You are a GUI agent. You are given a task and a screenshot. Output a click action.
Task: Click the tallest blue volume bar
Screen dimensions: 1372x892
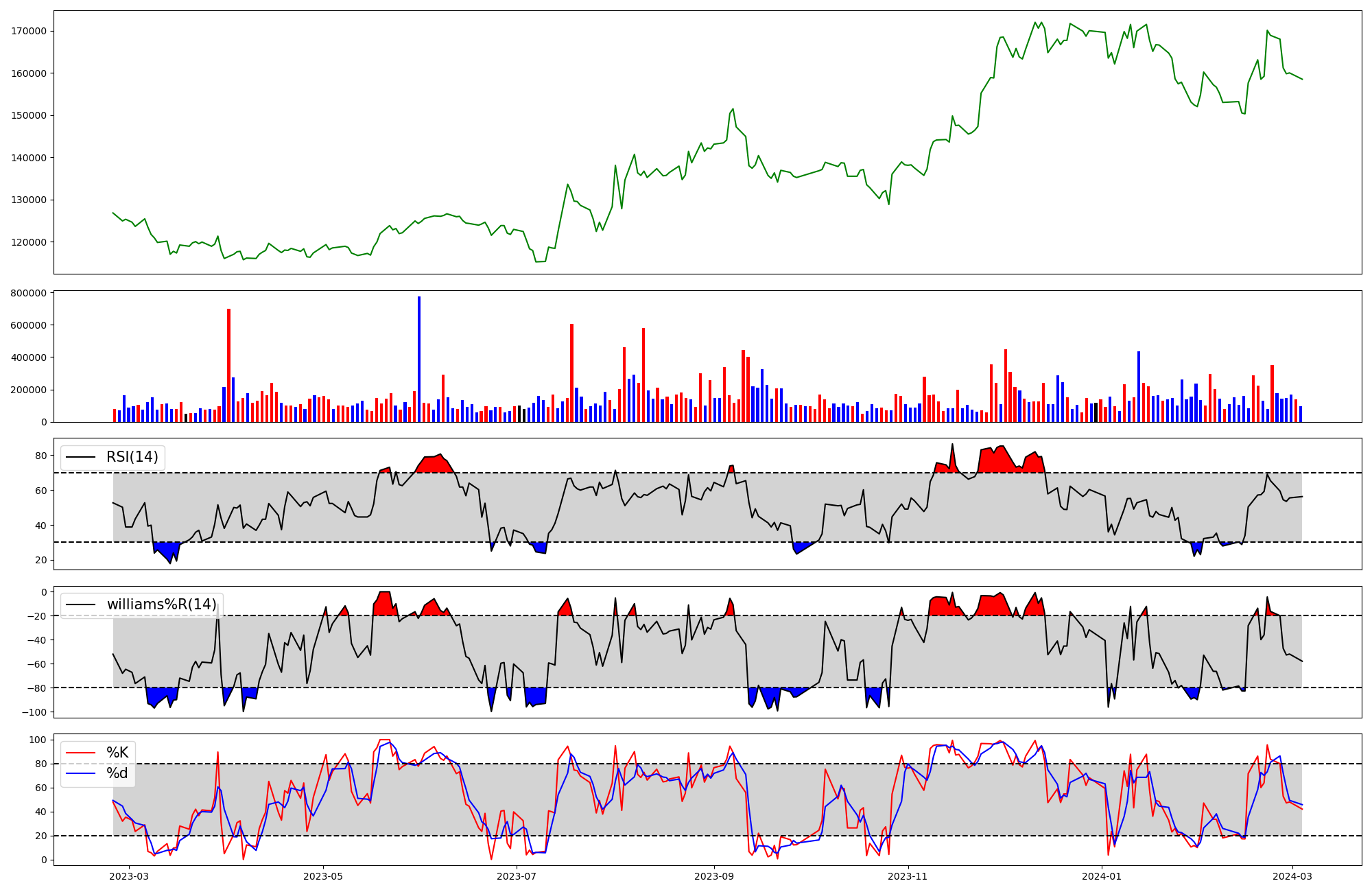[419, 359]
